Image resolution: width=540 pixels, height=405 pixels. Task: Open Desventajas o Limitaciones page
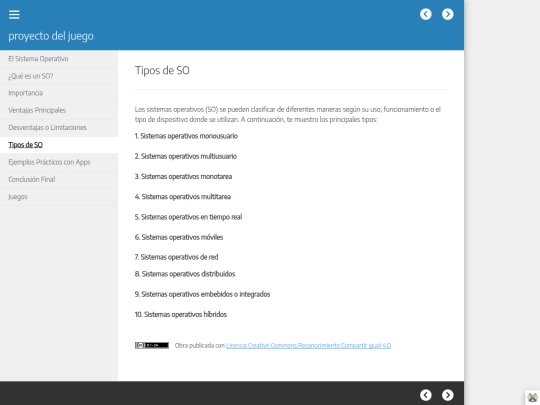59,127
